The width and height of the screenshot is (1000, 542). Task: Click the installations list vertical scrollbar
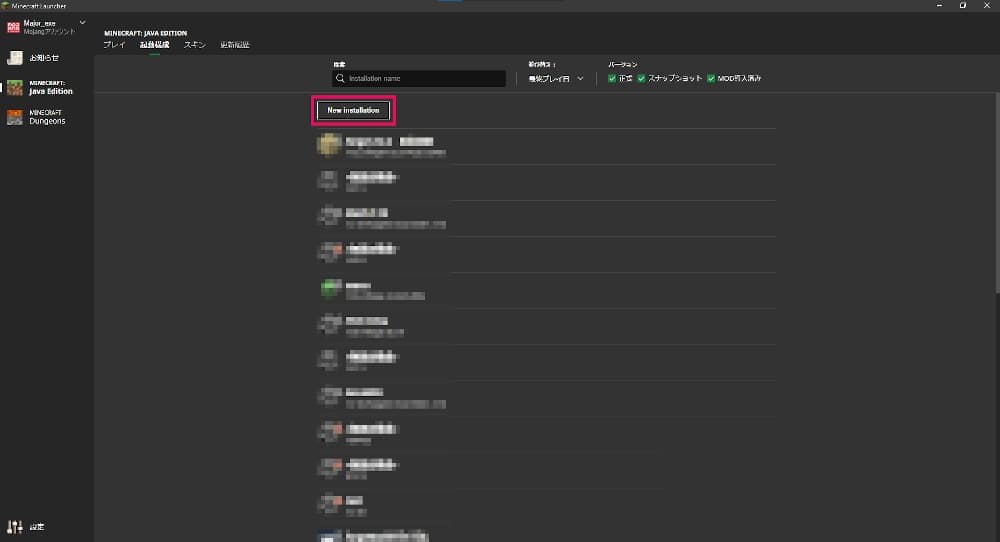click(x=997, y=193)
